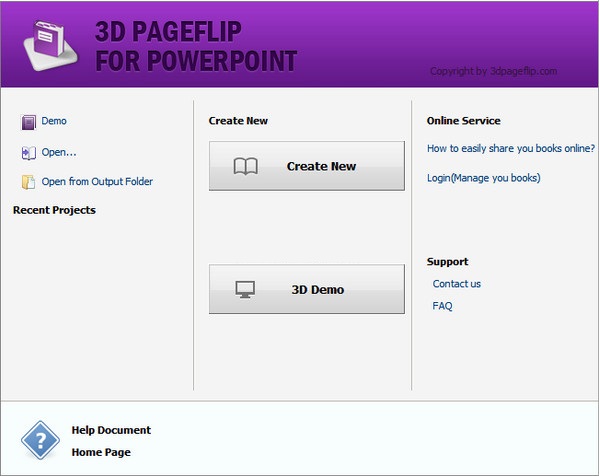Click the Create New button label
Viewport: 599px width, 476px height.
pos(321,166)
